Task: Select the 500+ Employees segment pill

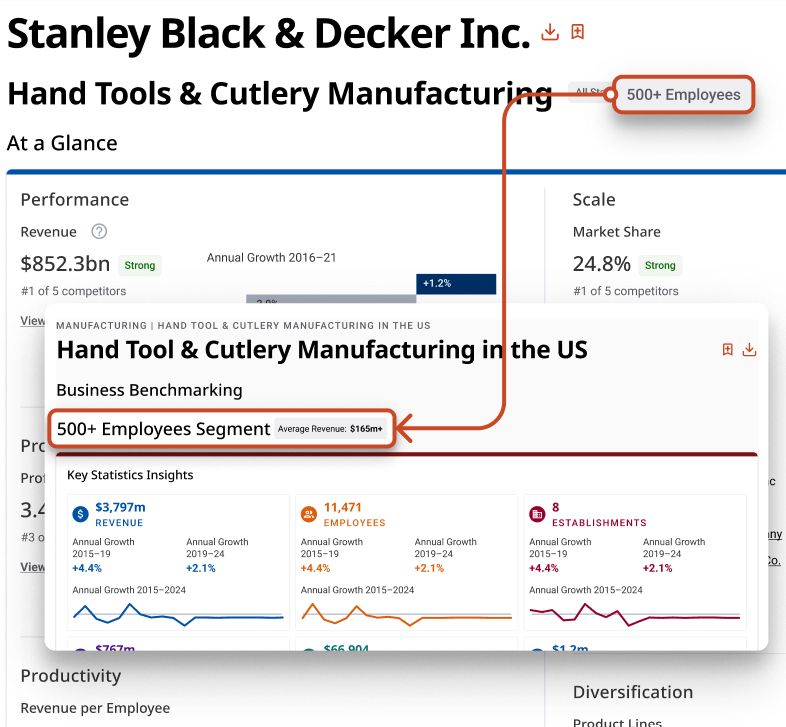Action: (x=683, y=95)
